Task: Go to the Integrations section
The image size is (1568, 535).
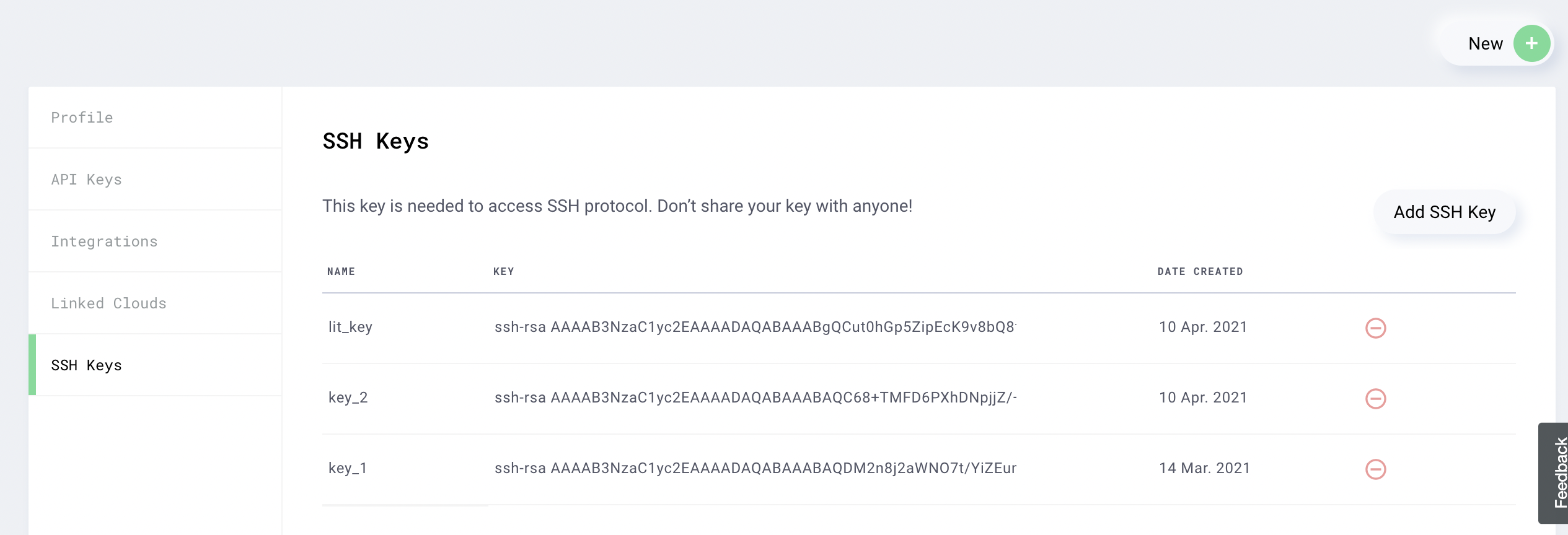Action: click(155, 241)
